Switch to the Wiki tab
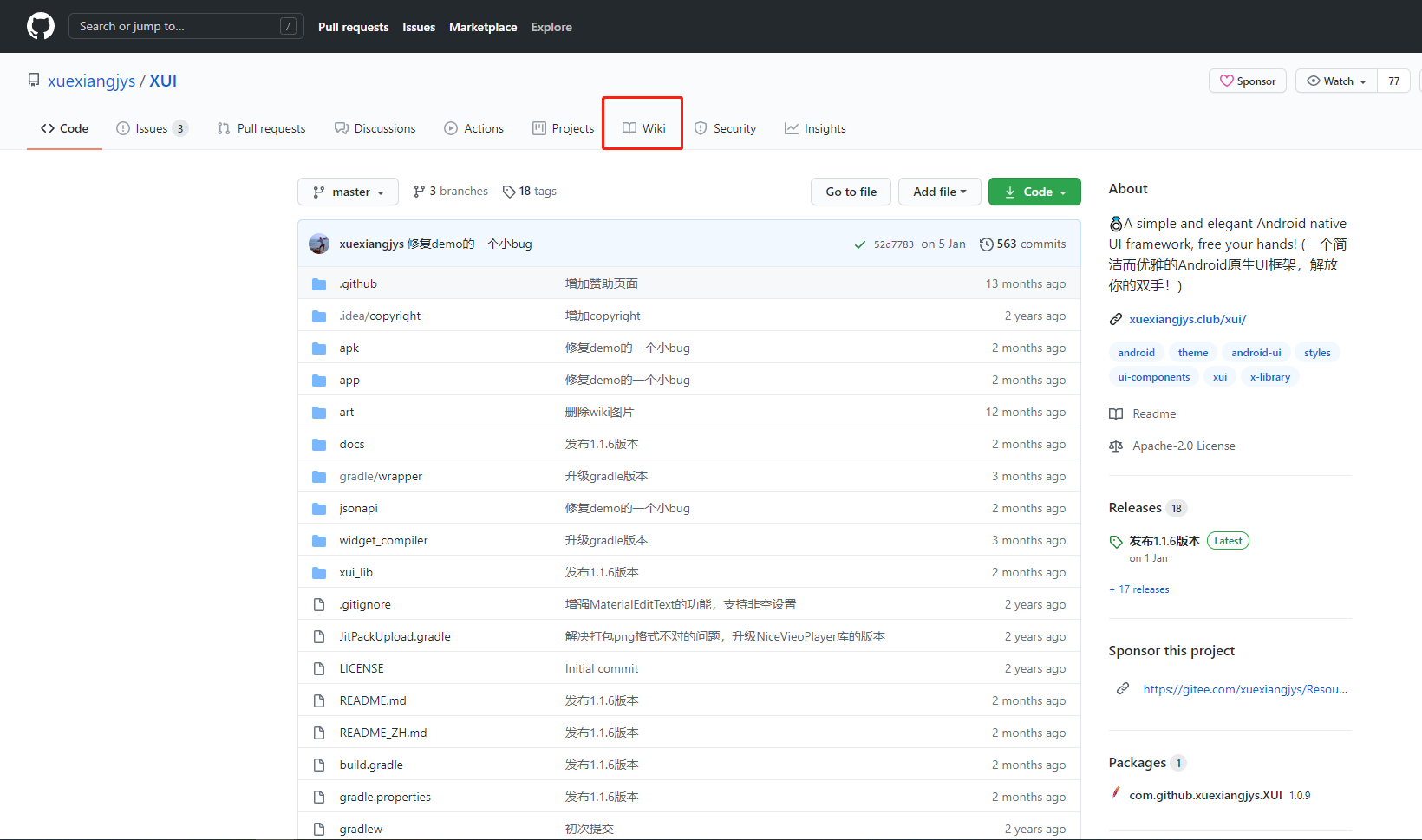This screenshot has height=840, width=1422. pyautogui.click(x=643, y=127)
